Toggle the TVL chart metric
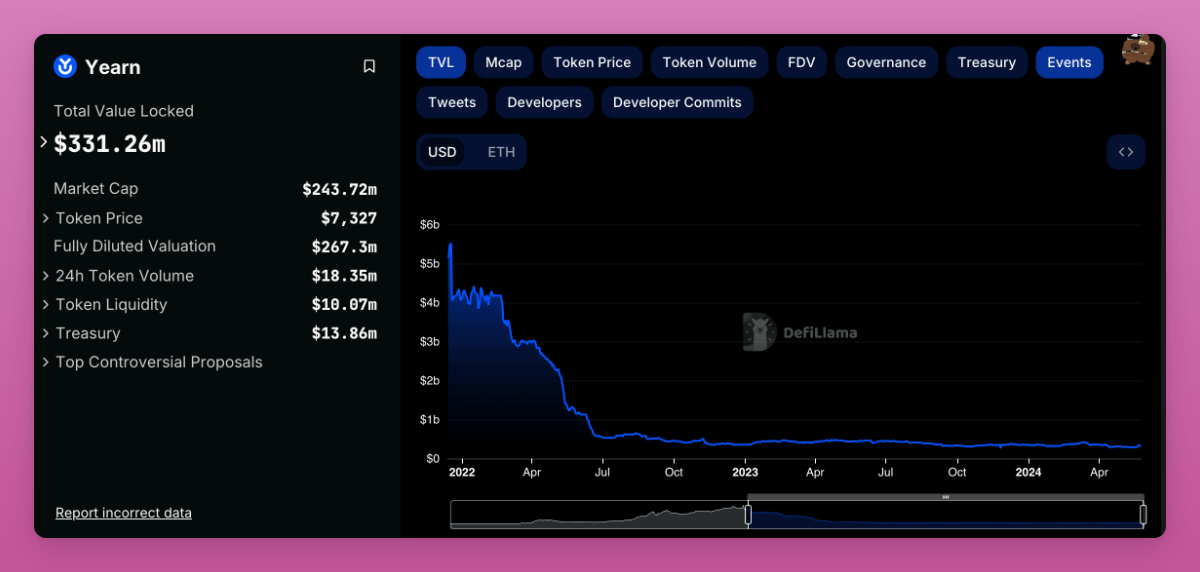1200x572 pixels. pos(441,62)
